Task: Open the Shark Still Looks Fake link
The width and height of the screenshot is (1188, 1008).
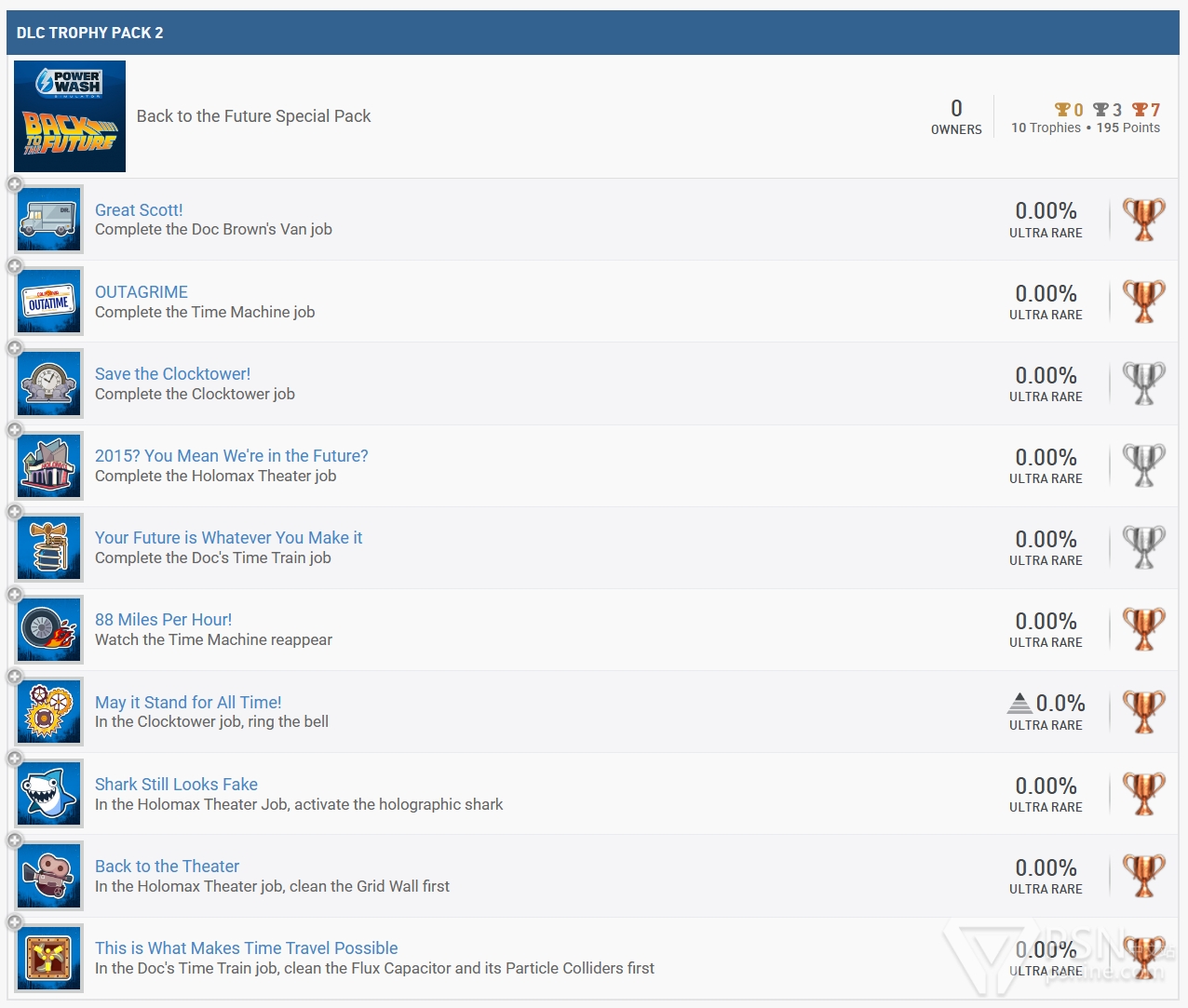Action: (x=176, y=785)
